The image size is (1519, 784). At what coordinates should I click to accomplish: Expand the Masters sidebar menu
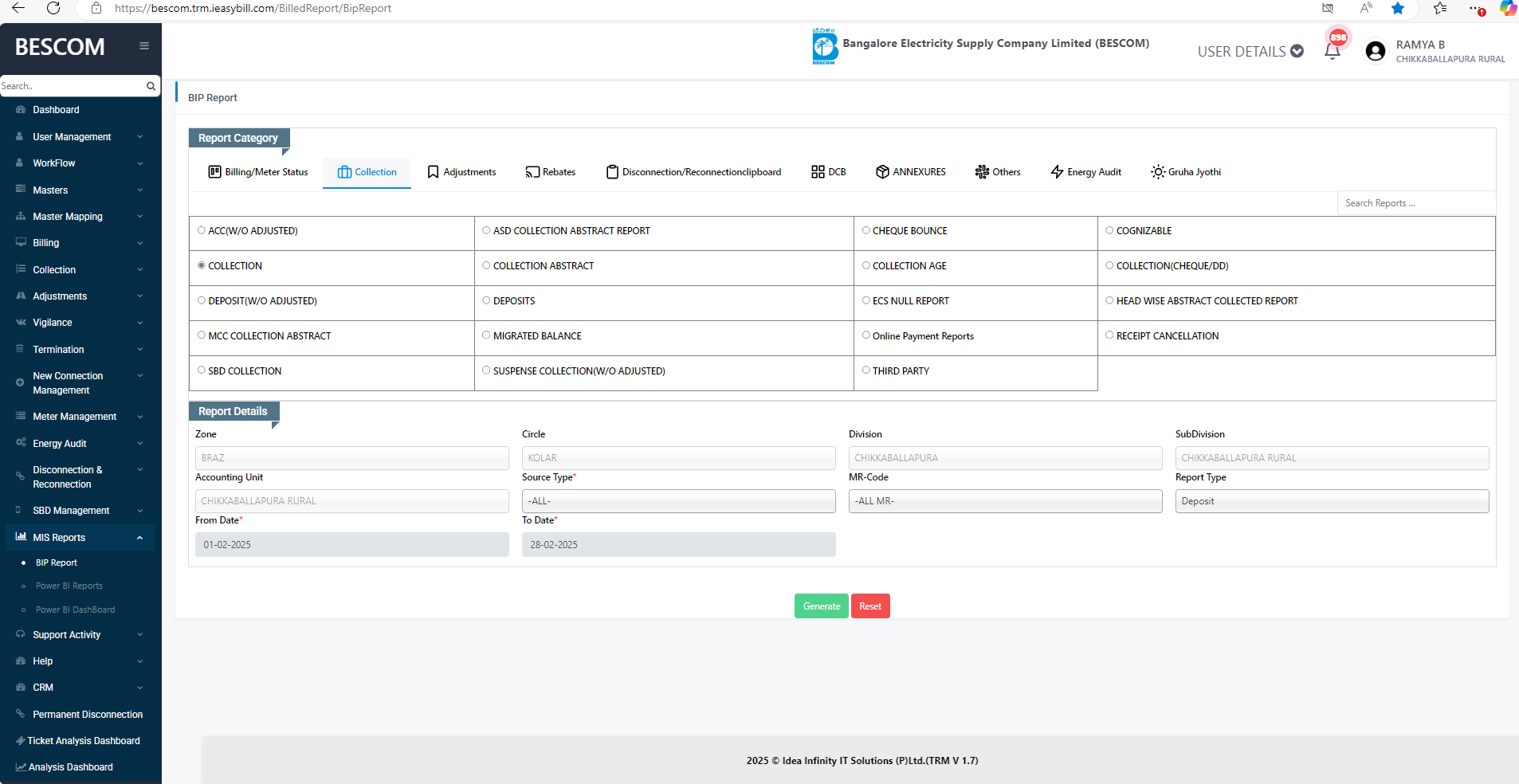[80, 190]
